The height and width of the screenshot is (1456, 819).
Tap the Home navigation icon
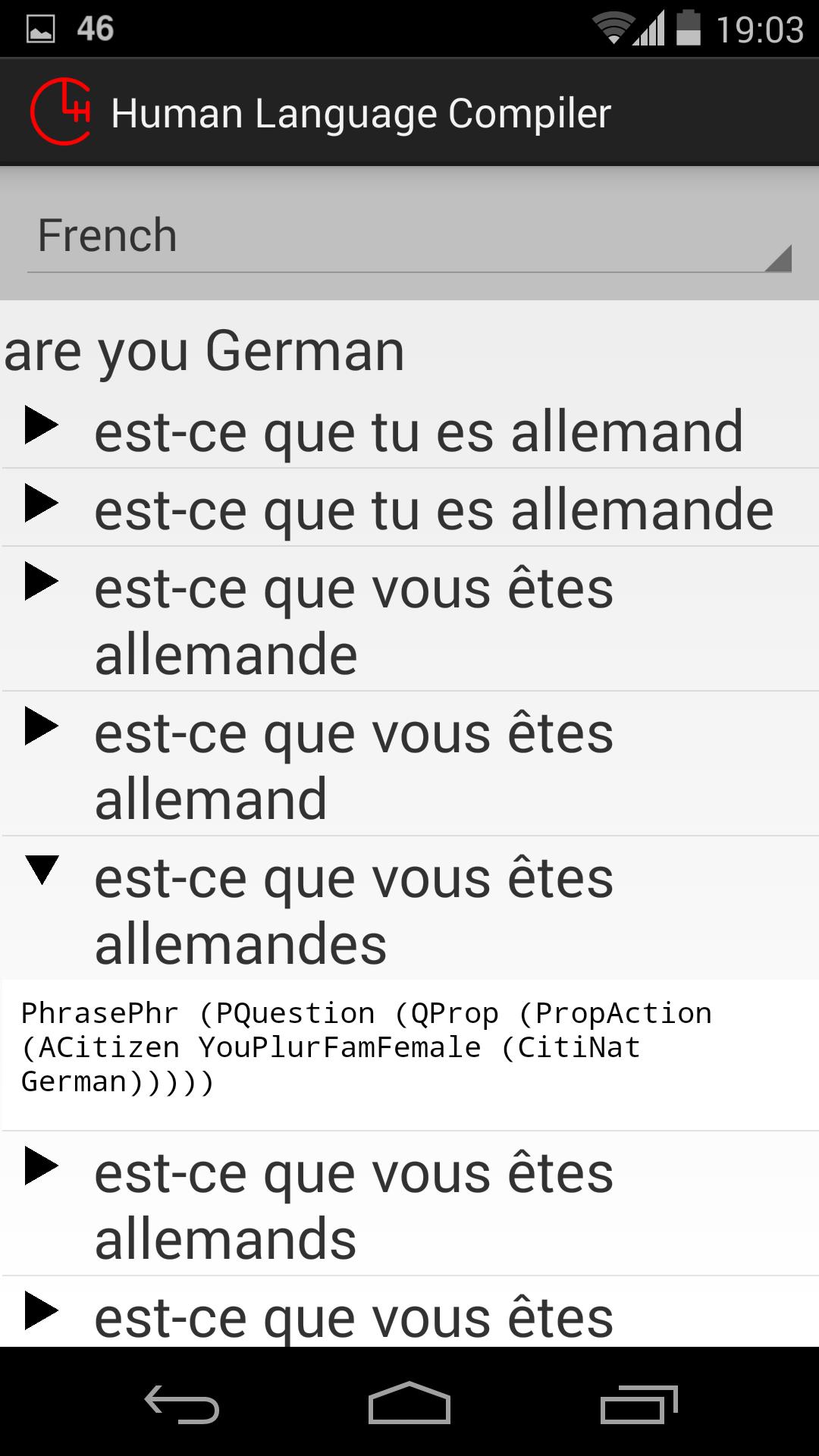(409, 1403)
